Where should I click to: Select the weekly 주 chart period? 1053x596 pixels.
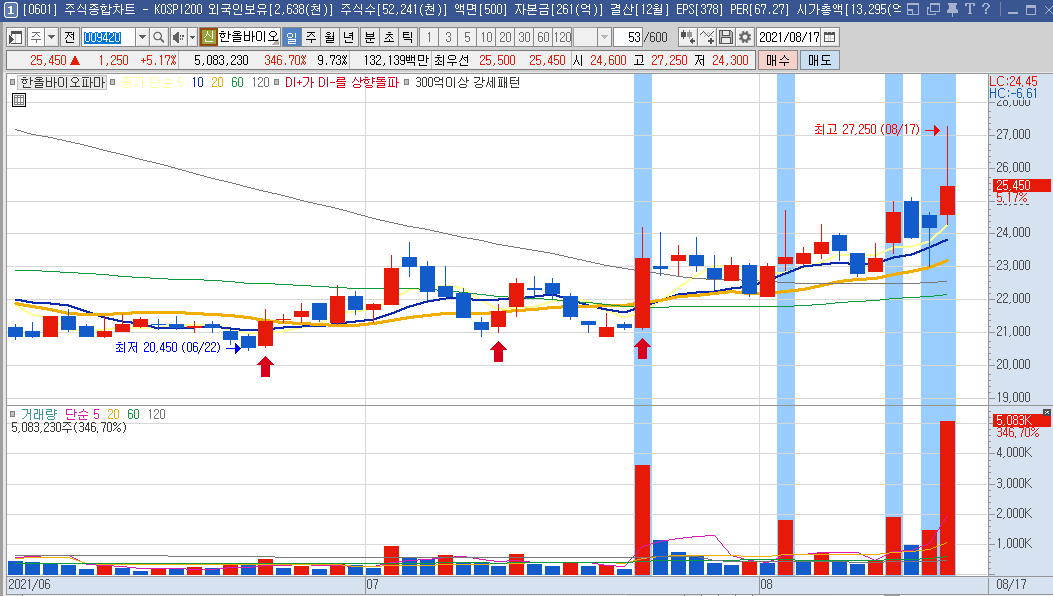point(310,37)
